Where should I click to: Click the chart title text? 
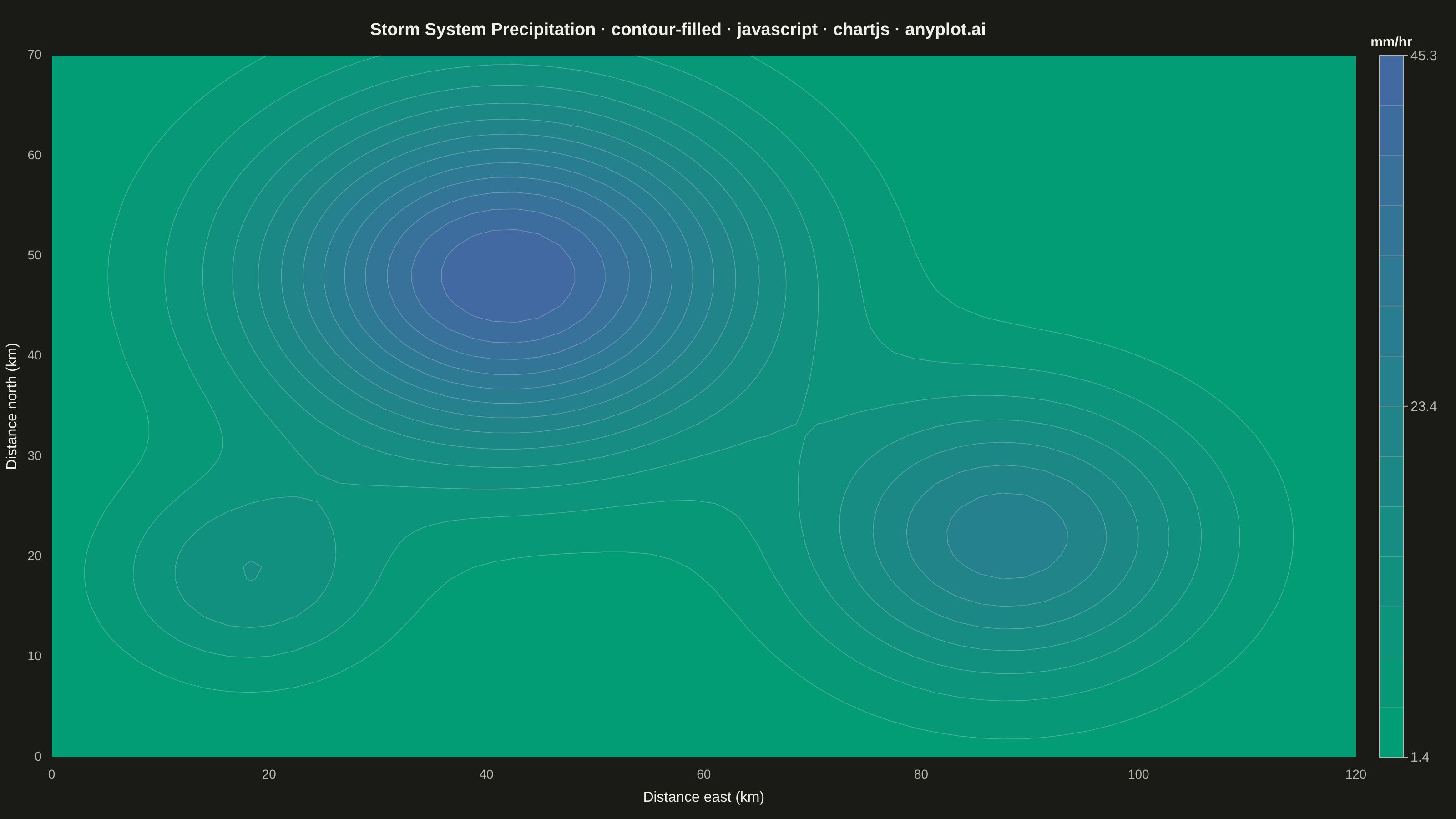[x=677, y=30]
